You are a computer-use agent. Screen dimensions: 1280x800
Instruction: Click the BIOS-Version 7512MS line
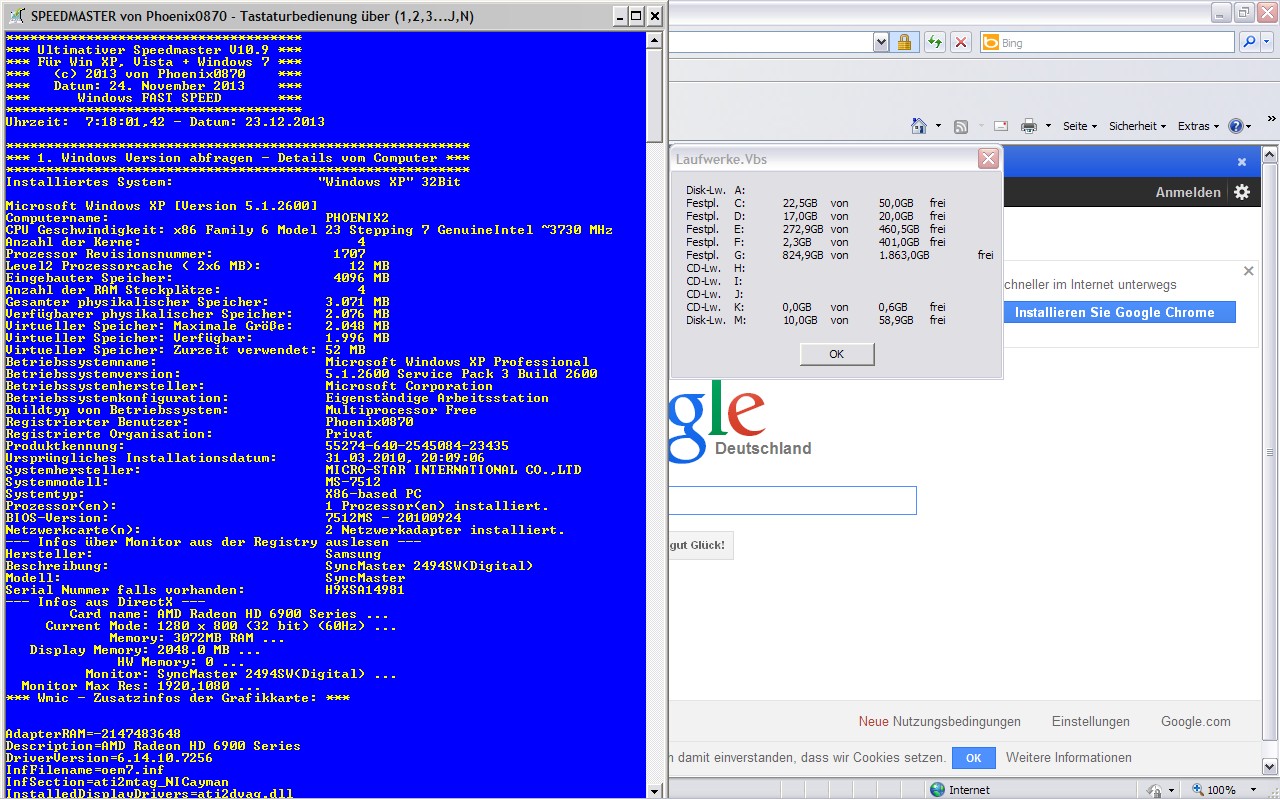tap(233, 518)
